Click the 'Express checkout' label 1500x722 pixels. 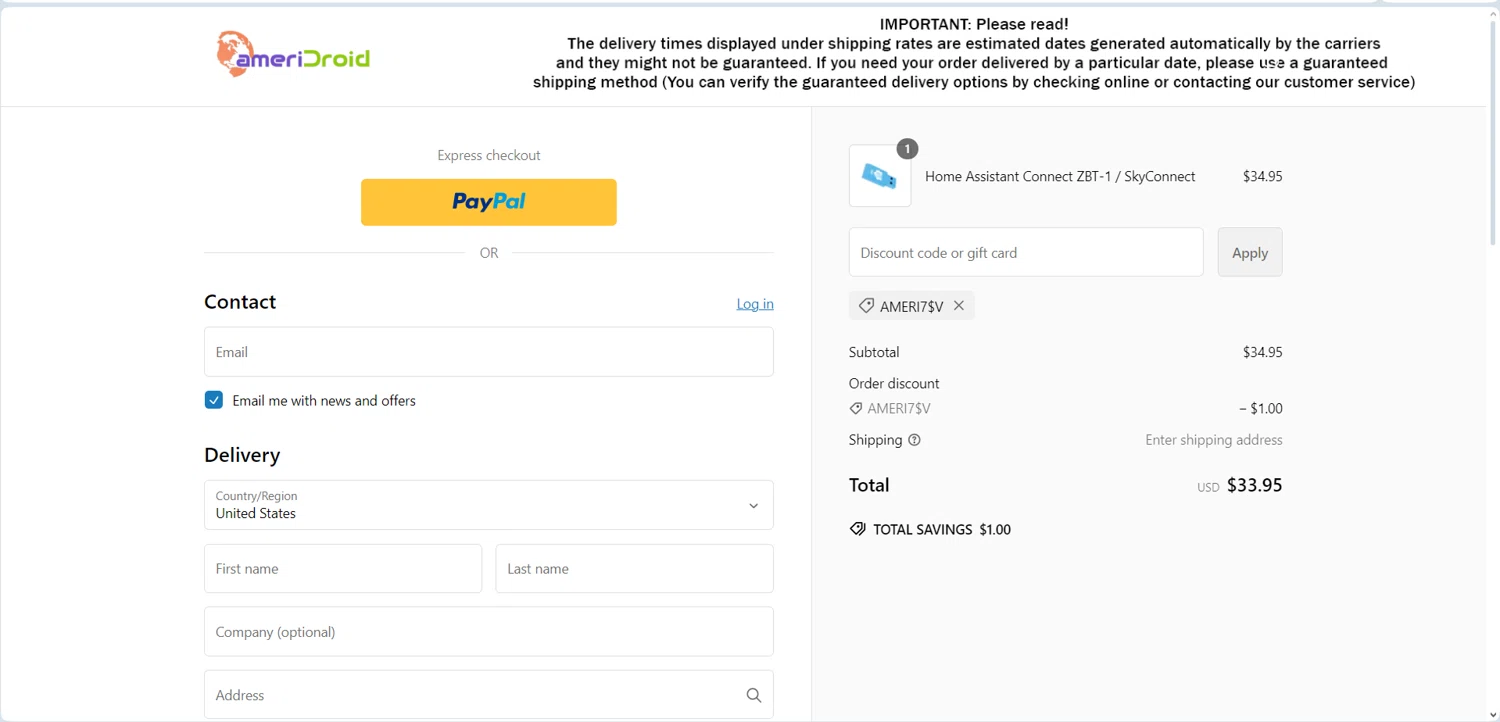coord(489,155)
